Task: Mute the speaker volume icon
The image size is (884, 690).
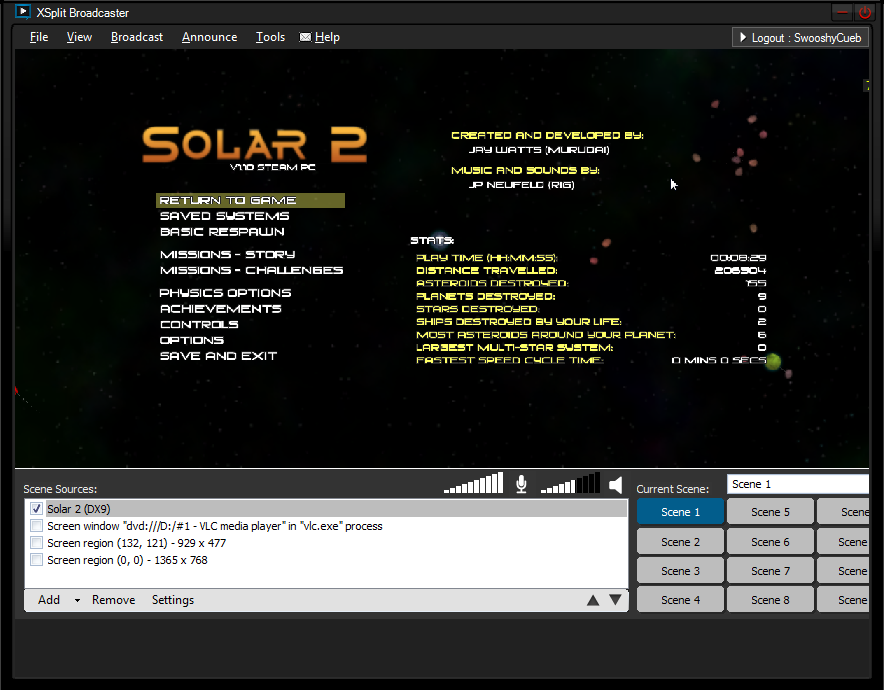Action: click(616, 485)
